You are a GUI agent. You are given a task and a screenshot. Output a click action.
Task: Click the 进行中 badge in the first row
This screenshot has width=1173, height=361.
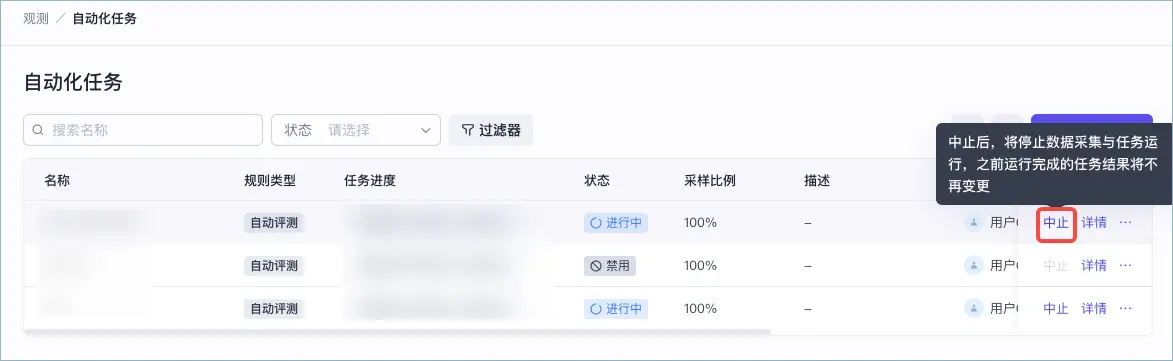(616, 223)
